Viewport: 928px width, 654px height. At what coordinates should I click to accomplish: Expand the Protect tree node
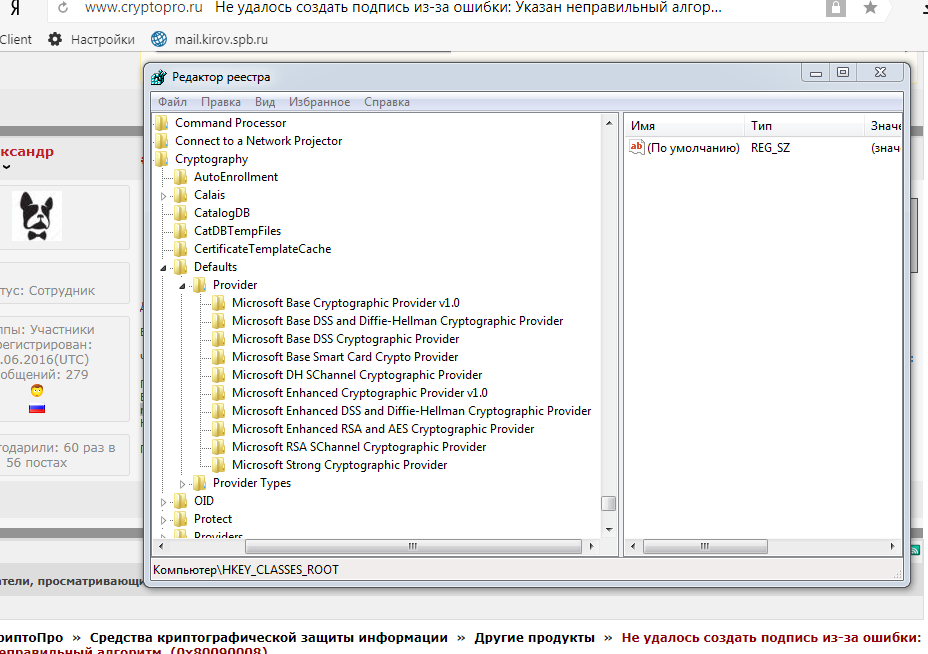pos(164,520)
